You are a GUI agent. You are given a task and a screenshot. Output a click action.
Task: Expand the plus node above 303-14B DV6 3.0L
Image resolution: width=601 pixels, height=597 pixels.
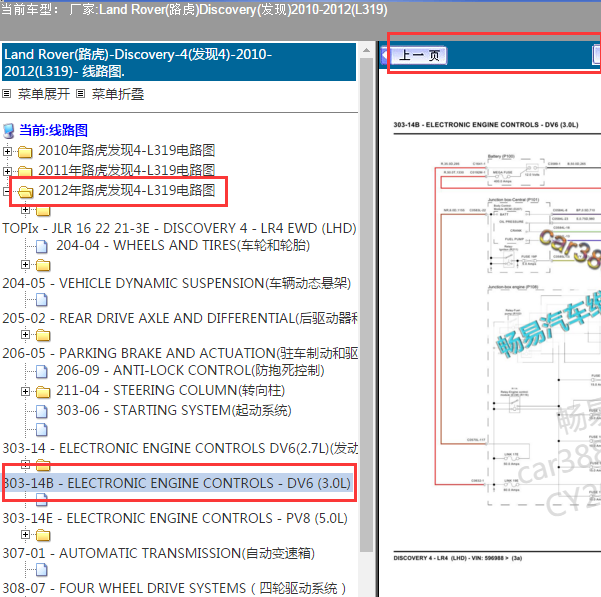[25, 464]
